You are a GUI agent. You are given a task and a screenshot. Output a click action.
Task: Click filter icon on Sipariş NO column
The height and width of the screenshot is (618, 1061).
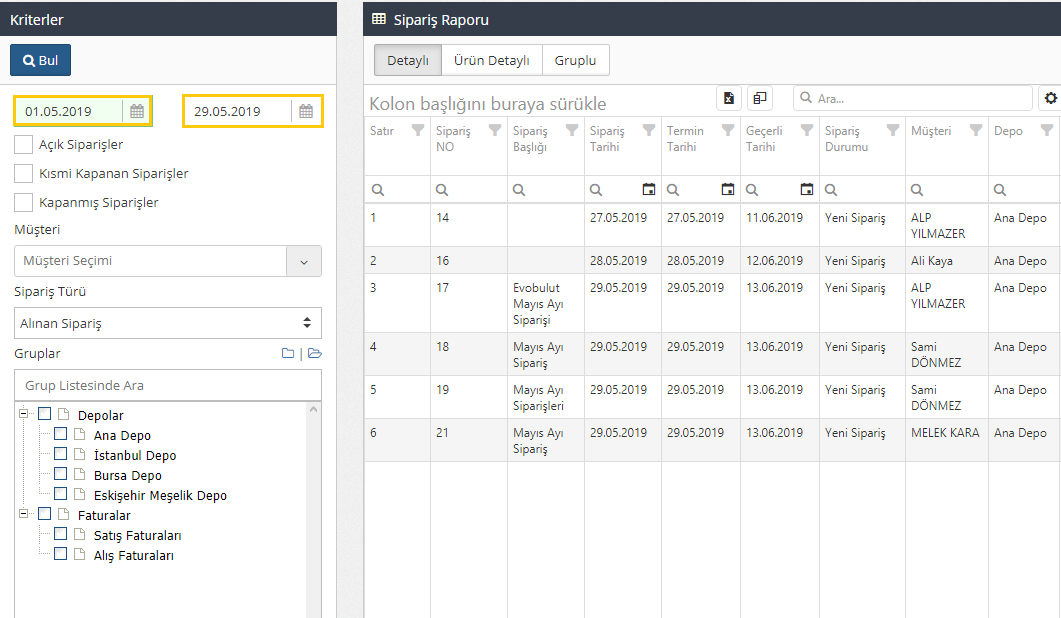click(495, 130)
